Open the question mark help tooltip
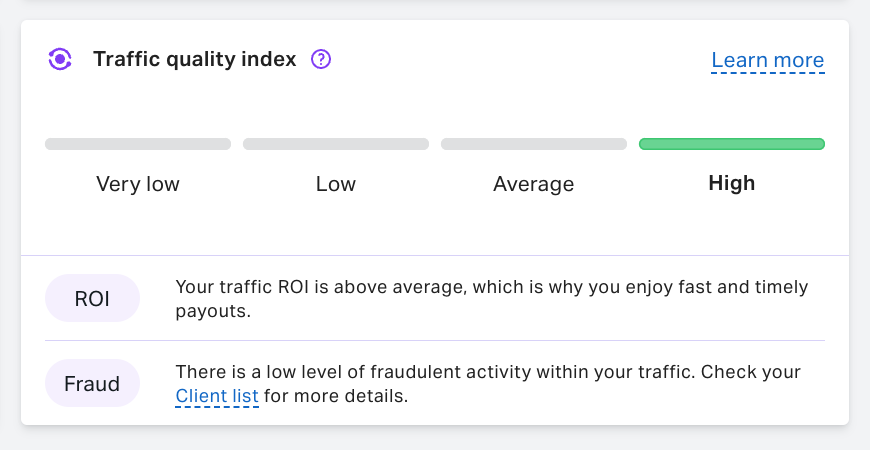The height and width of the screenshot is (450, 870). click(321, 60)
